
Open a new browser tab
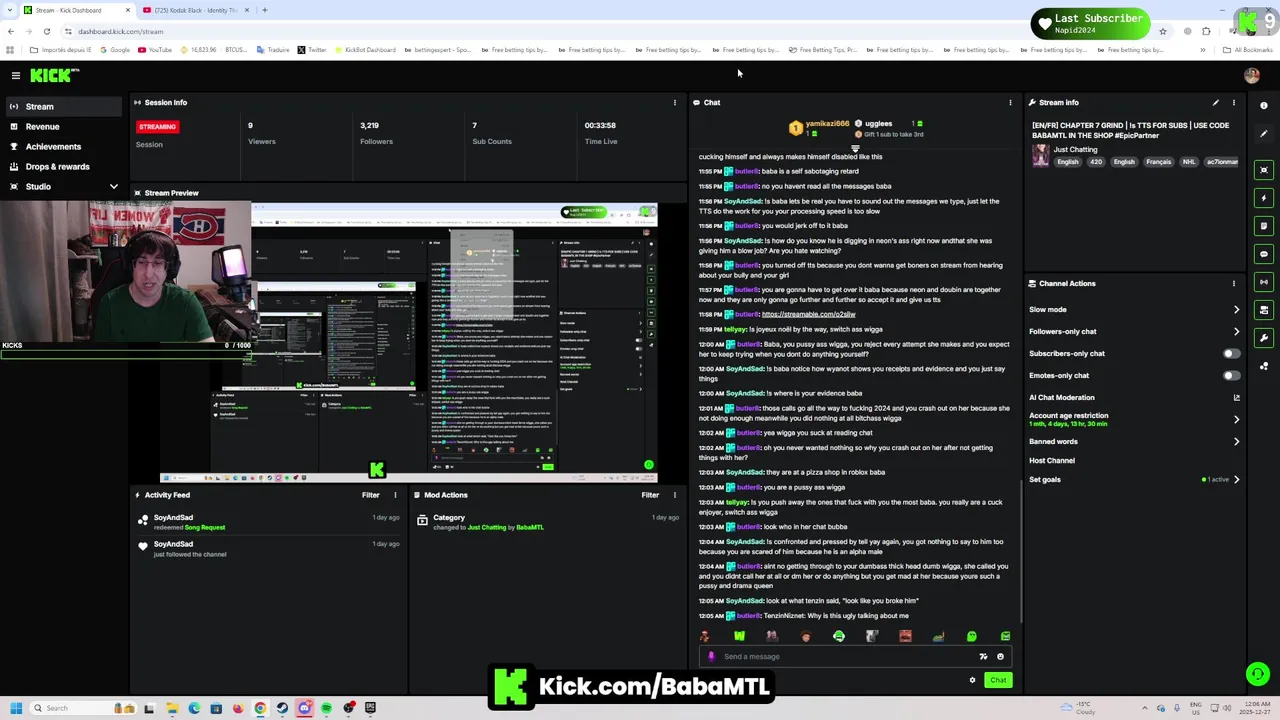click(264, 10)
